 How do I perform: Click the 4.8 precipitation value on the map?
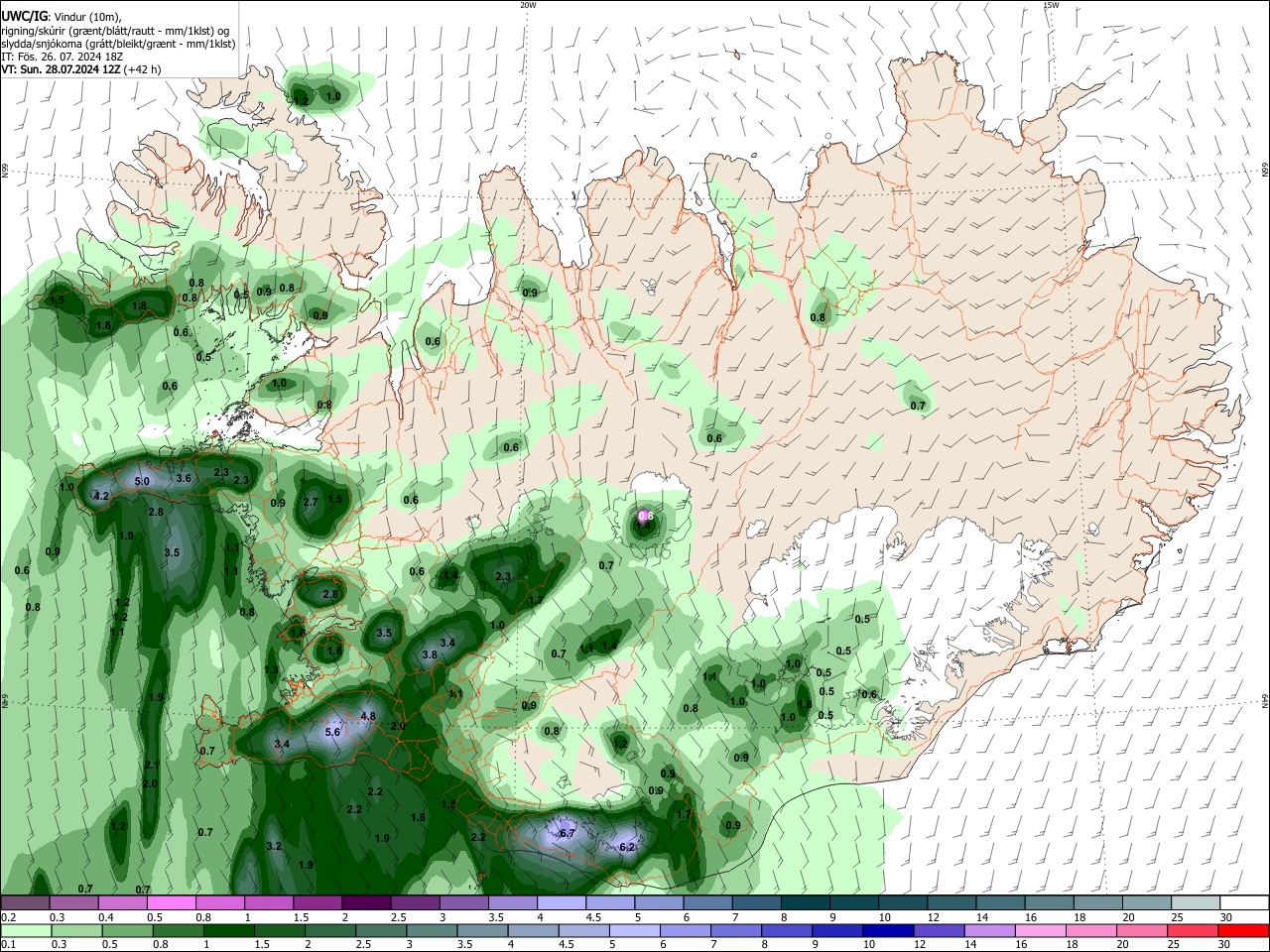(368, 716)
